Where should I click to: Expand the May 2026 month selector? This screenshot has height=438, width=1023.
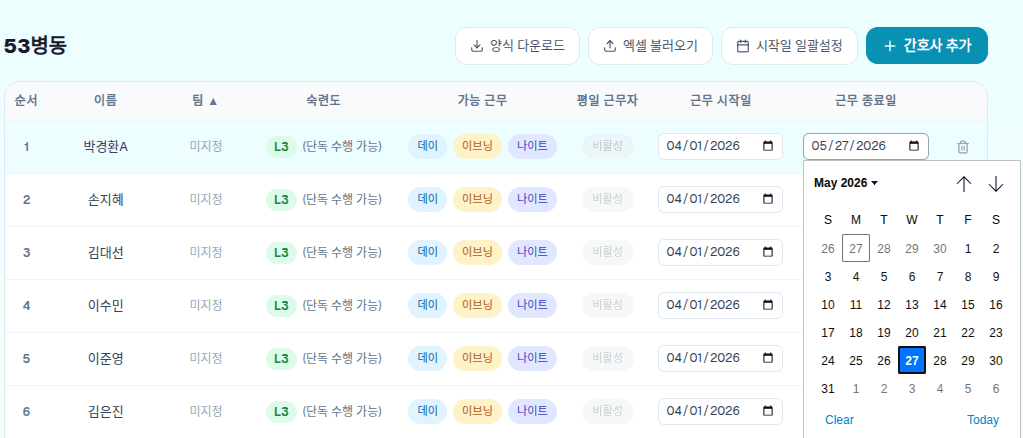click(846, 183)
